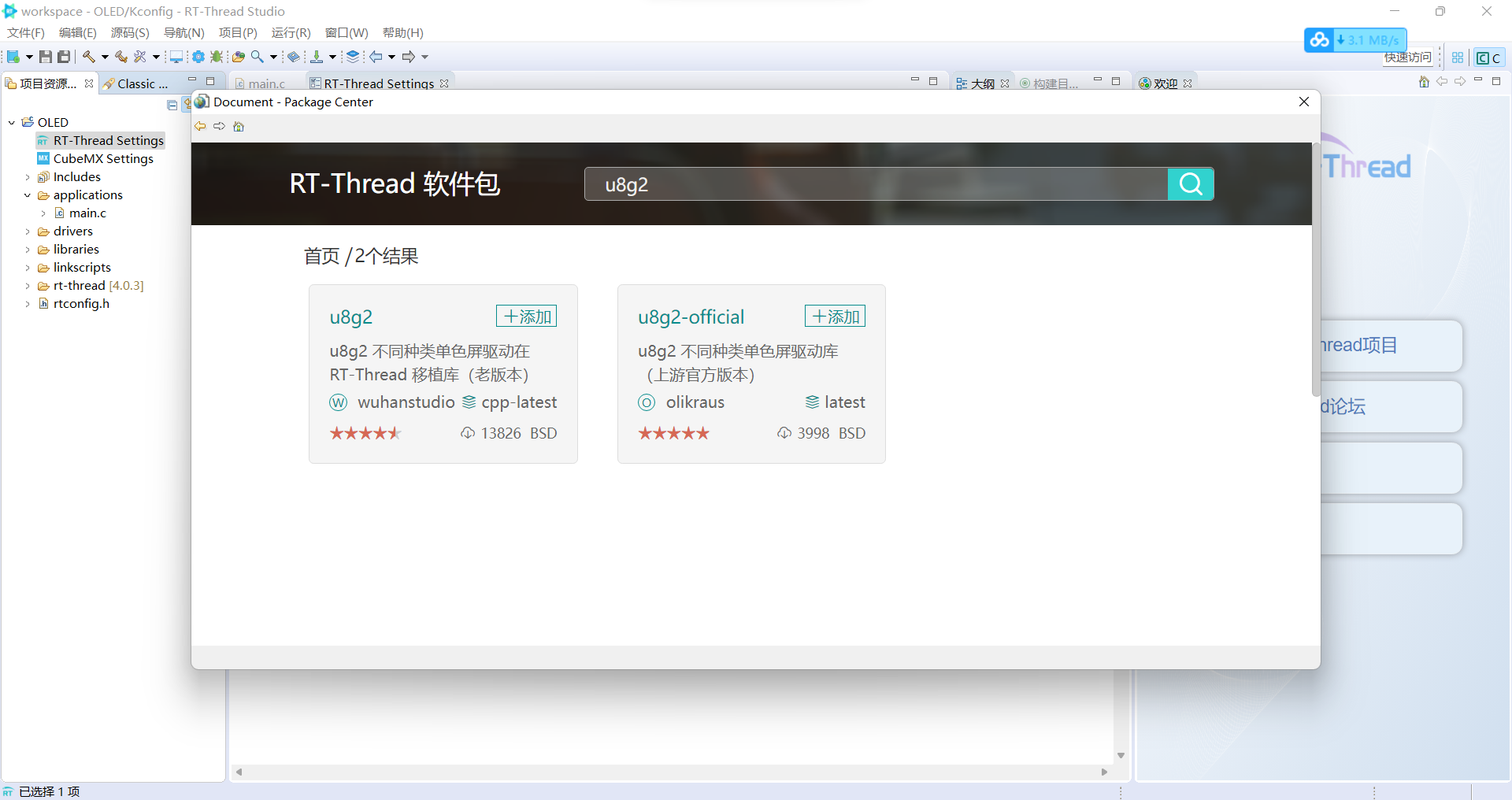This screenshot has width=1512, height=800.
Task: Click the green download-arrow toolbar icon
Action: tap(317, 57)
